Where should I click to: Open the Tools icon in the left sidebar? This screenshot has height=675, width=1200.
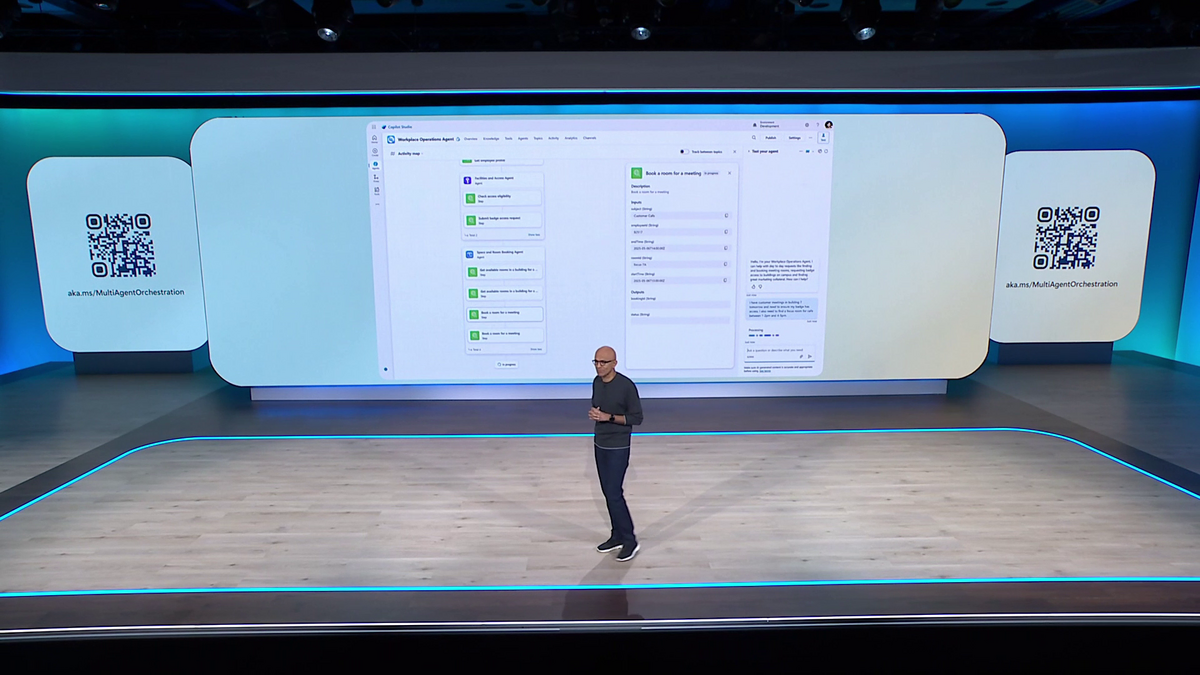click(x=376, y=191)
